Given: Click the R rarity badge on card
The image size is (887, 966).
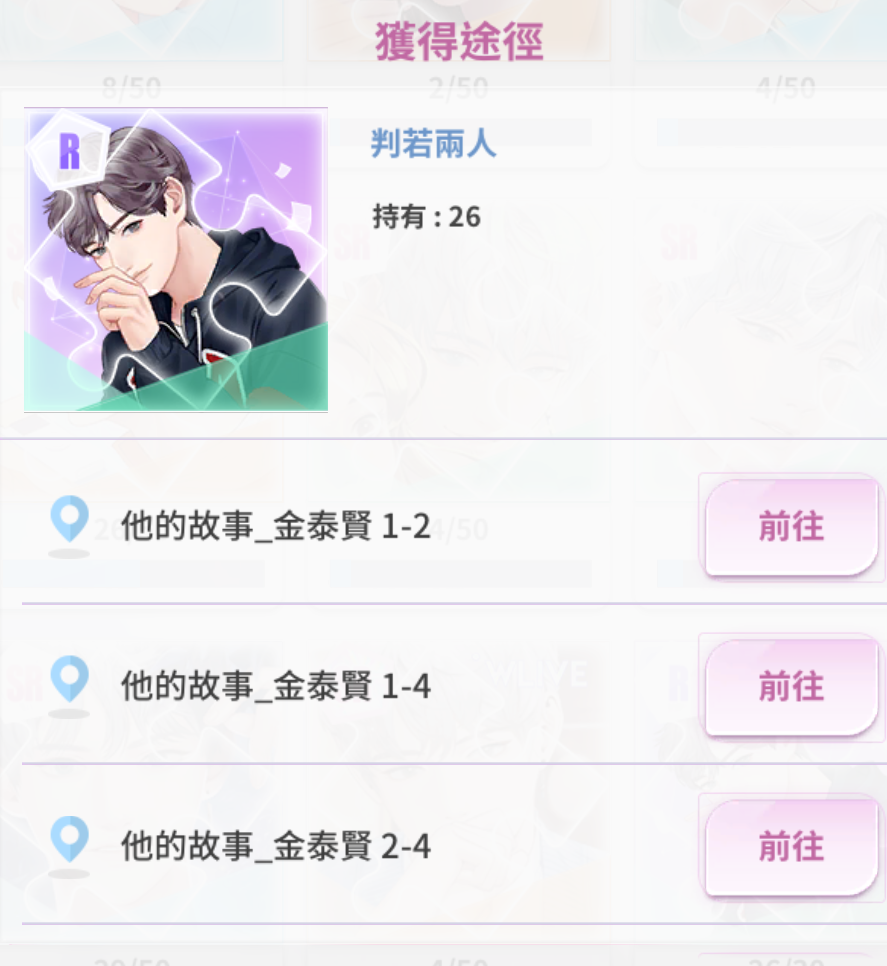Looking at the screenshot, I should click(x=69, y=151).
